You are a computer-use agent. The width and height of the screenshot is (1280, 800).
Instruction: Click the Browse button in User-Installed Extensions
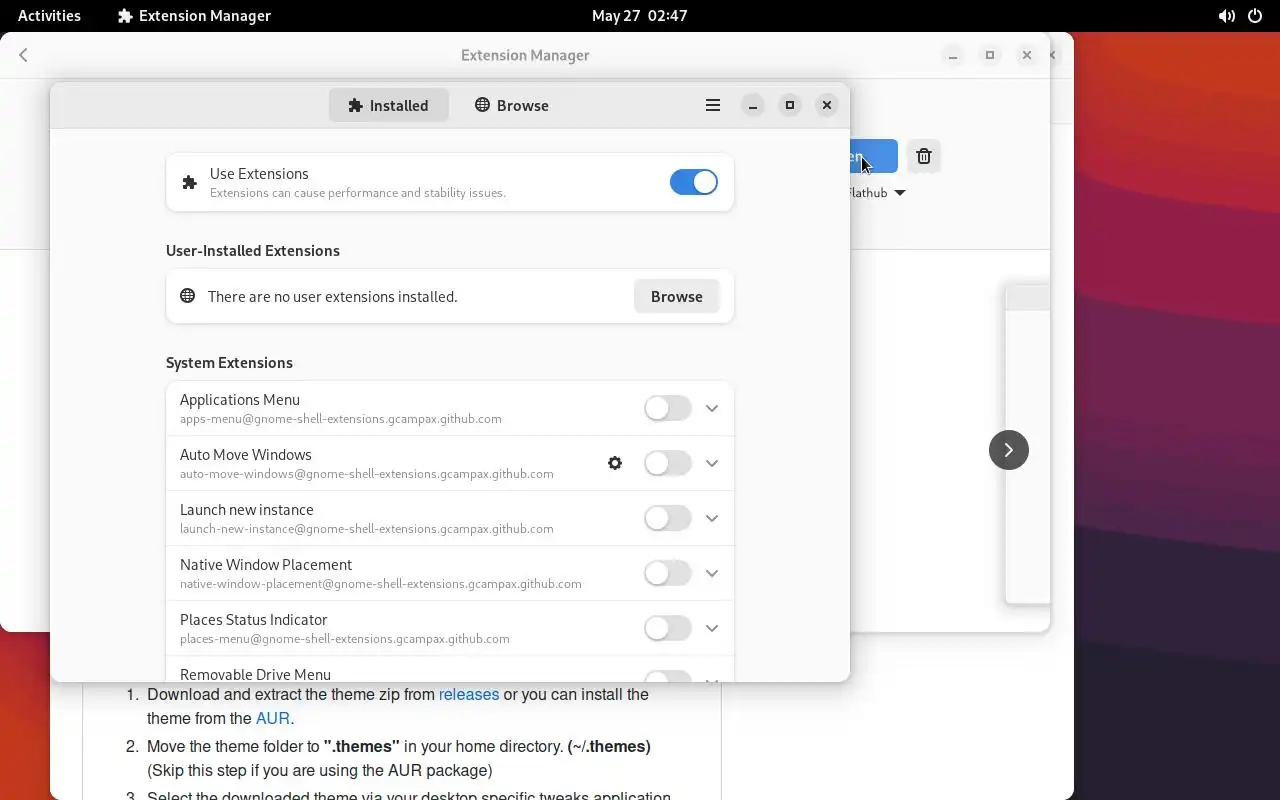pyautogui.click(x=677, y=296)
